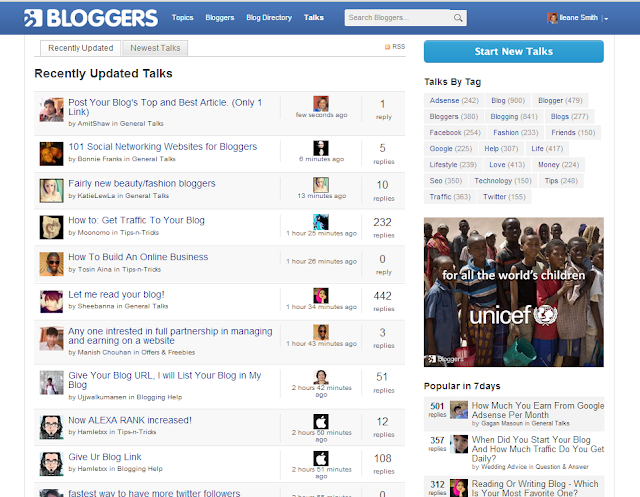This screenshot has width=640, height=497.
Task: Click avatar beside 'When Did You Start Your Blog'
Action: click(459, 444)
